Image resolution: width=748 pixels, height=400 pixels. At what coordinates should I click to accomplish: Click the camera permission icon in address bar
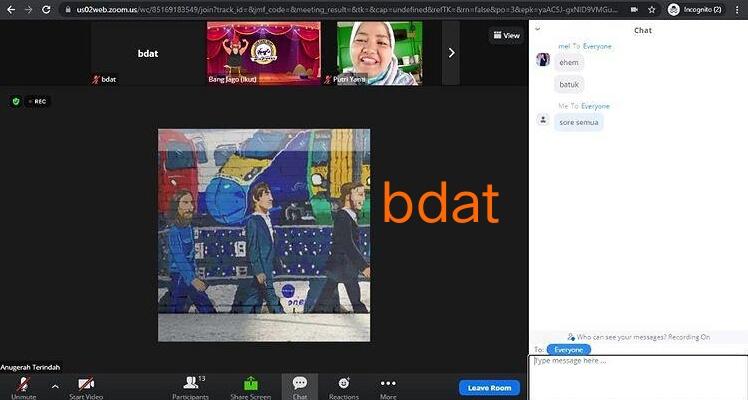tap(634, 10)
